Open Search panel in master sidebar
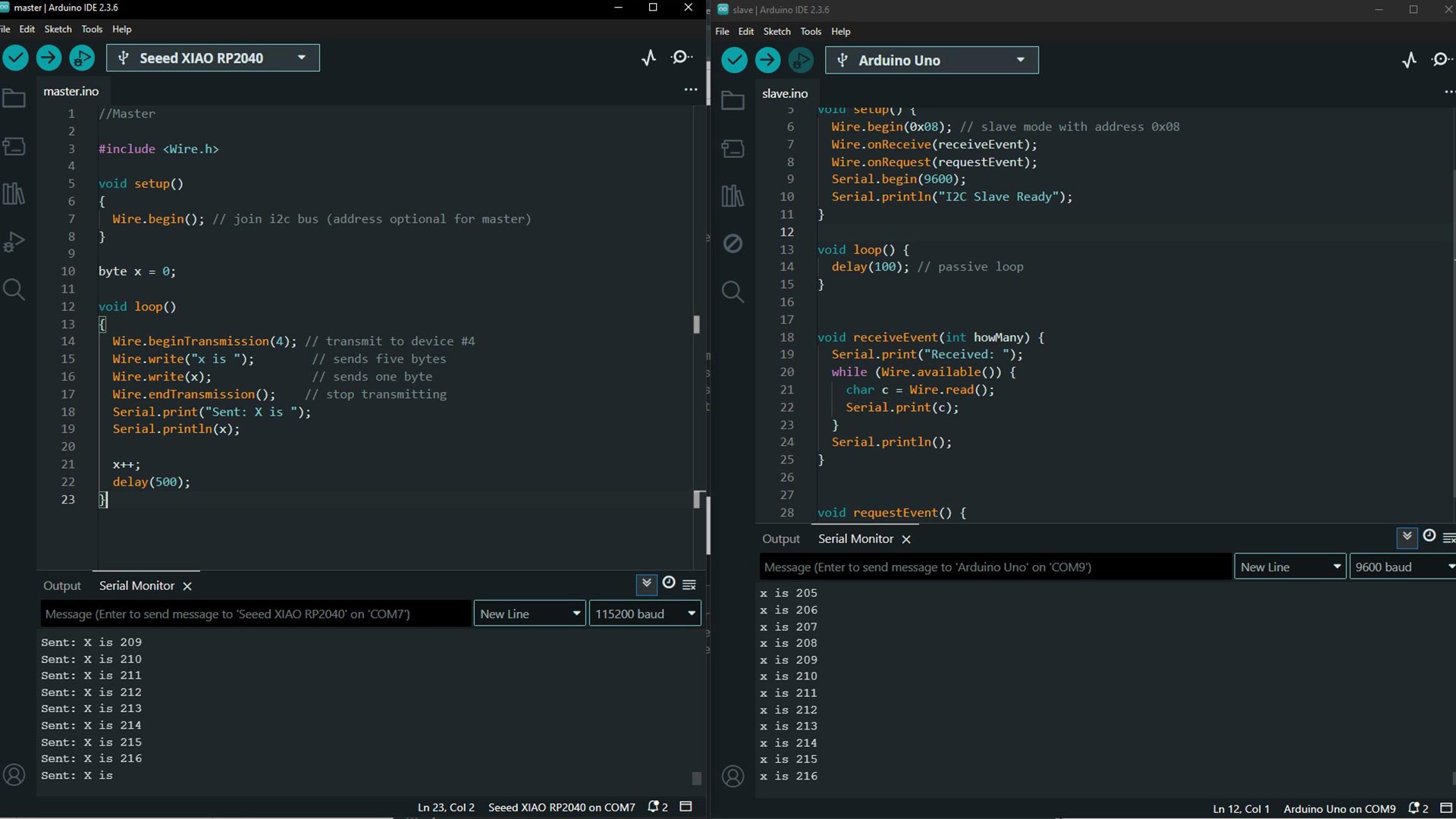This screenshot has height=819, width=1456. coord(14,290)
